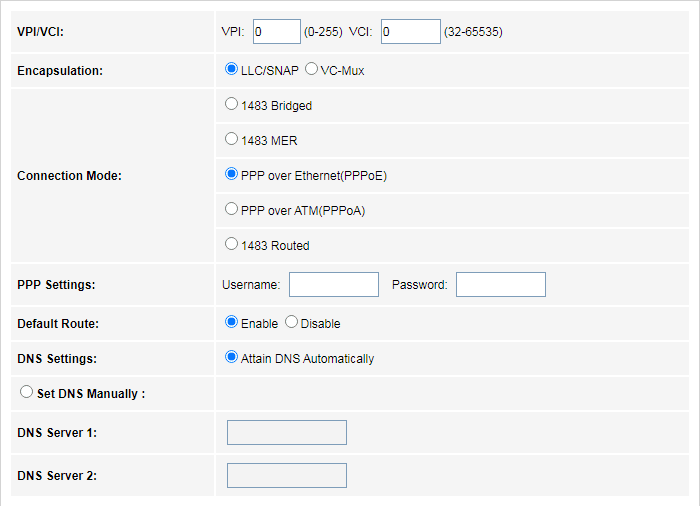This screenshot has height=506, width=700.
Task: Select PPP over ATM (PPPoA) mode
Action: pos(232,210)
